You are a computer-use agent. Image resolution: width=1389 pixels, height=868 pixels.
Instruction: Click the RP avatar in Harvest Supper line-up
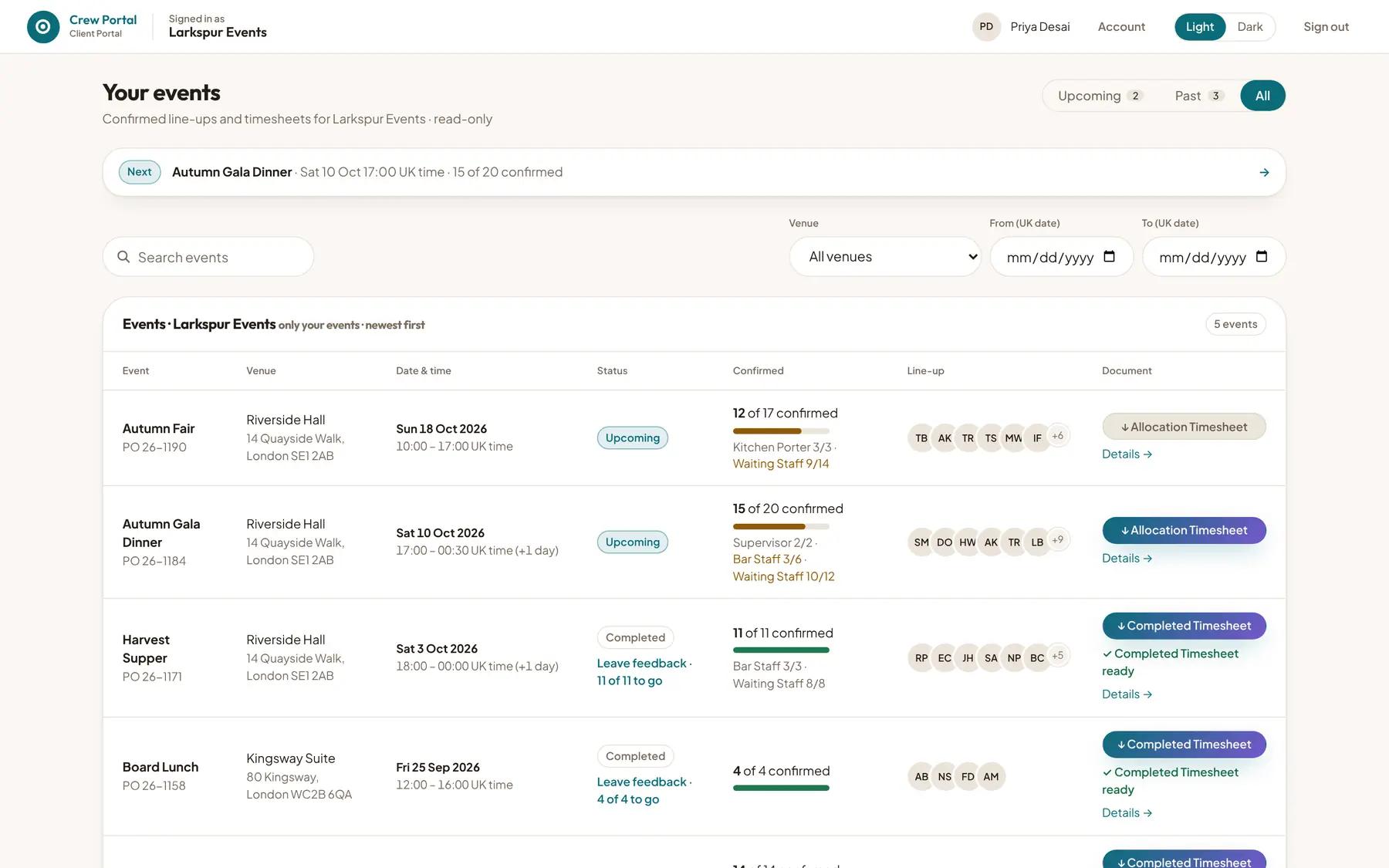[921, 658]
